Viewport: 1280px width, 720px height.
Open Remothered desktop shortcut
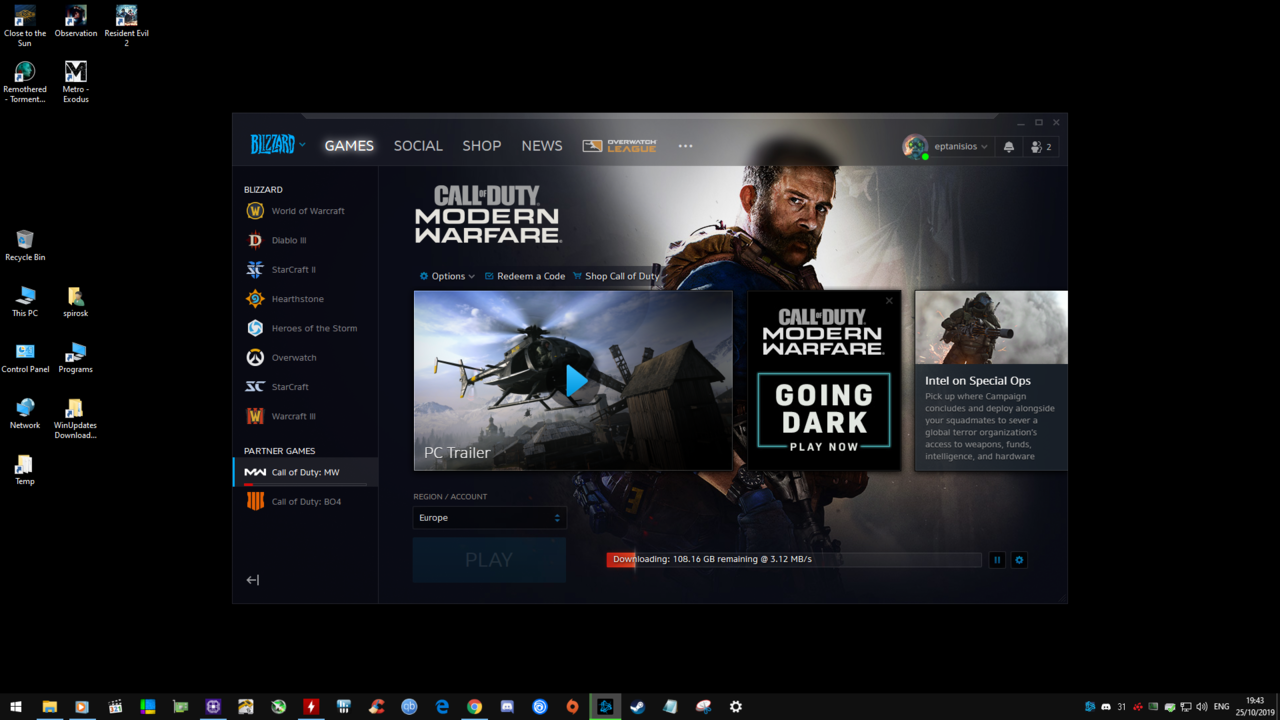(25, 82)
